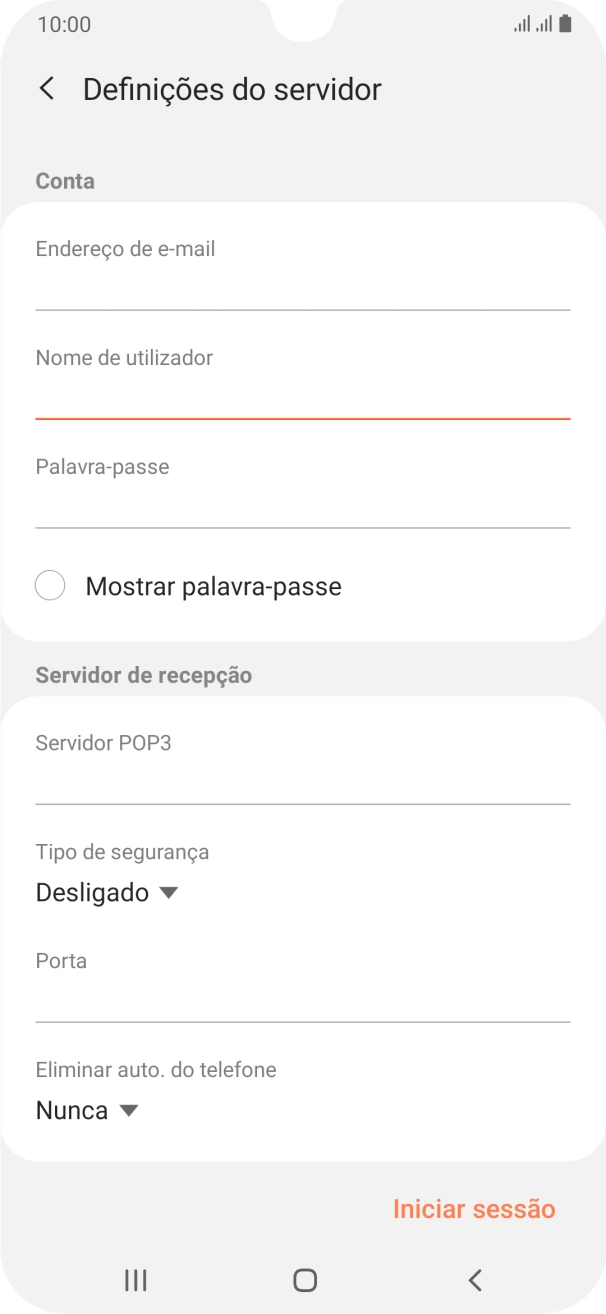Tap the Palavra-passe input field
Image resolution: width=606 pixels, height=1314 pixels.
(x=302, y=506)
